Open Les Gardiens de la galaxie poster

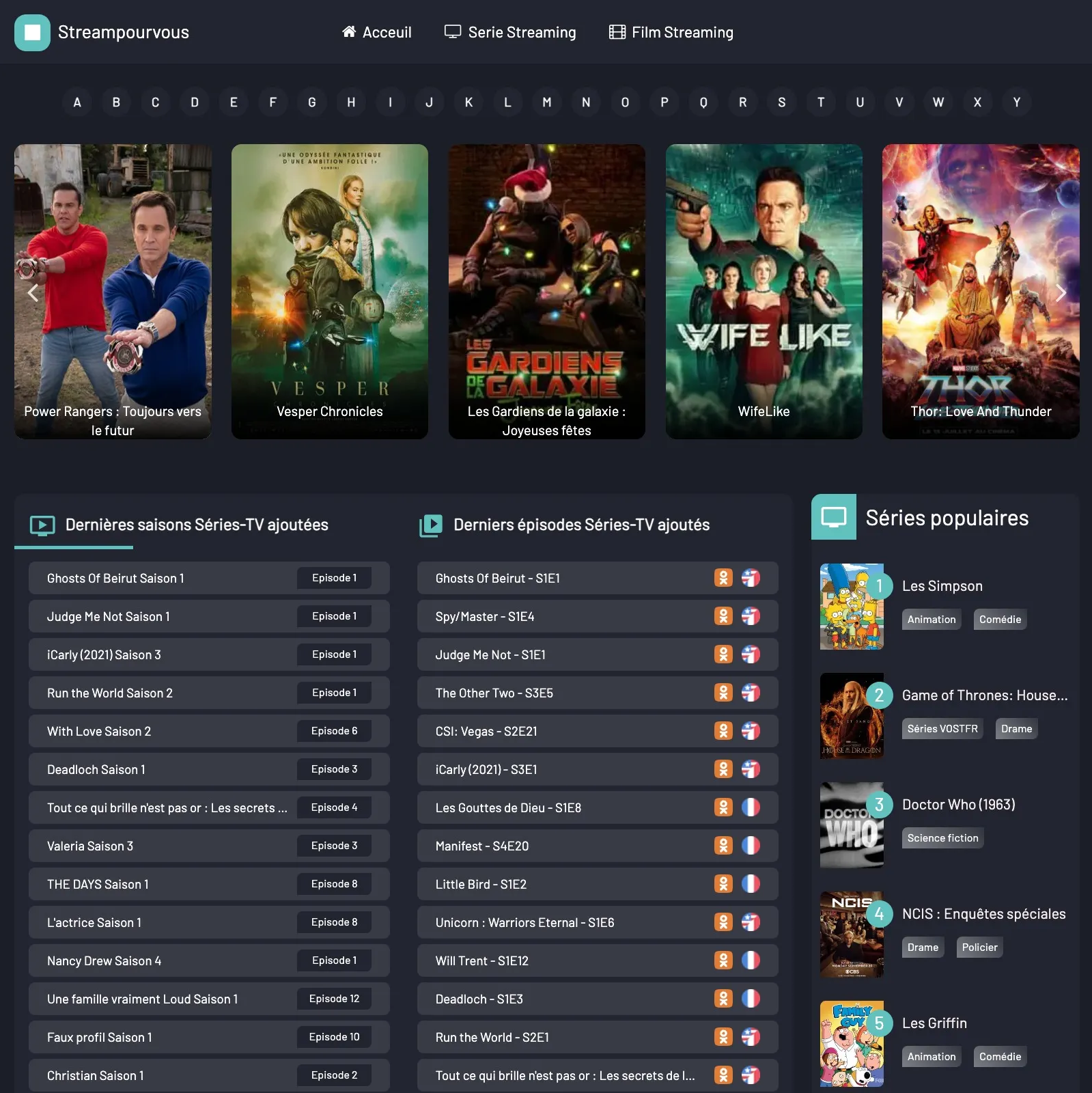(x=547, y=292)
